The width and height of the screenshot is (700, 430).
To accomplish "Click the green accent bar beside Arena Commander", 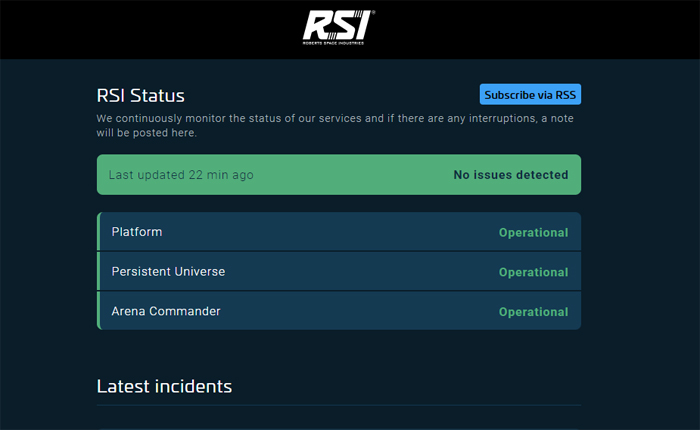I will point(98,311).
